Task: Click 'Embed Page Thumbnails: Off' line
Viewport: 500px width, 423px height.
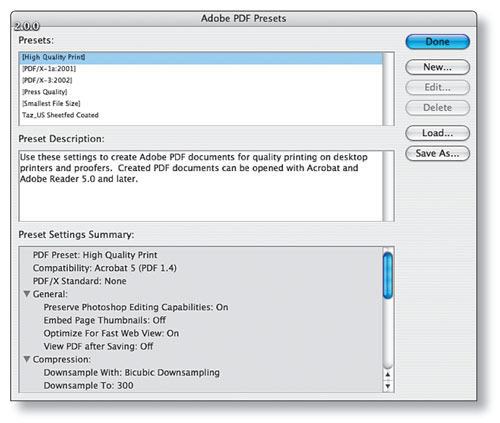Action: (x=105, y=320)
